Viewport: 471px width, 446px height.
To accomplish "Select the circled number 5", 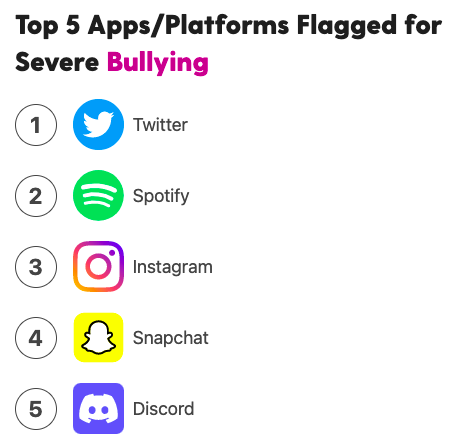I will 36,409.
